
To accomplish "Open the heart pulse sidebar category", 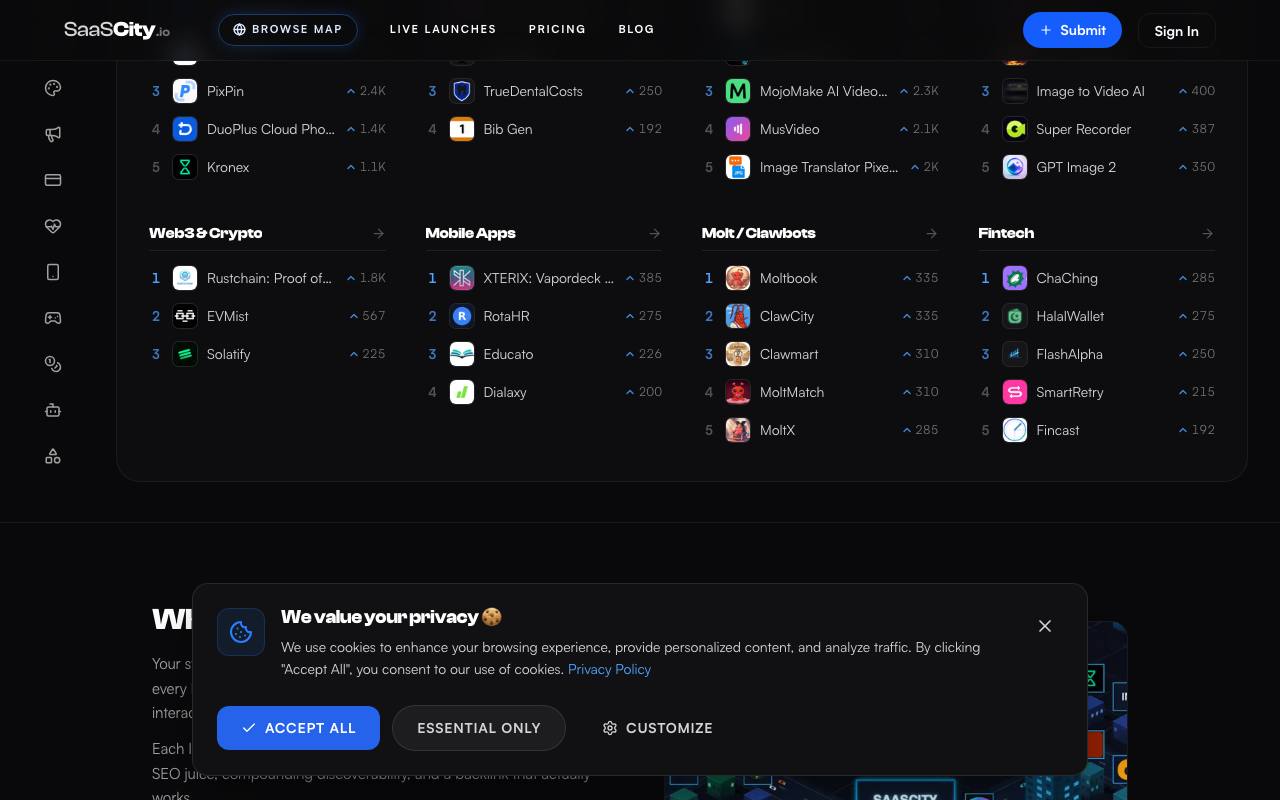I will click(x=53, y=226).
